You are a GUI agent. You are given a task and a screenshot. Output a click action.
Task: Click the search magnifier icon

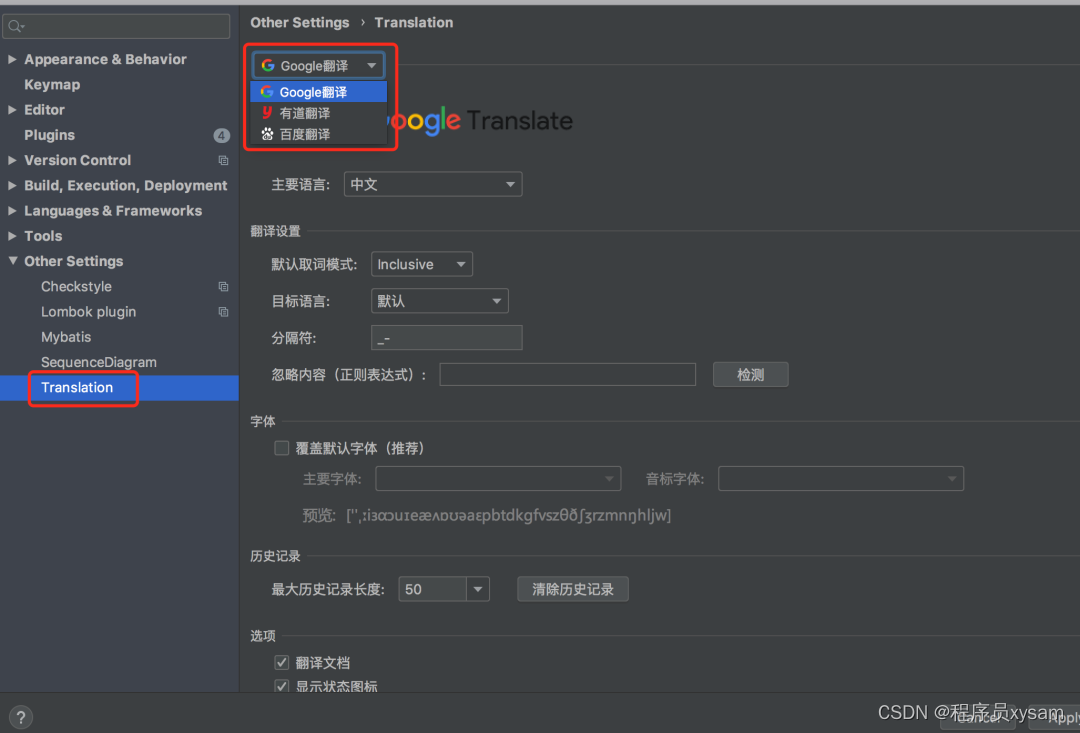pos(15,27)
